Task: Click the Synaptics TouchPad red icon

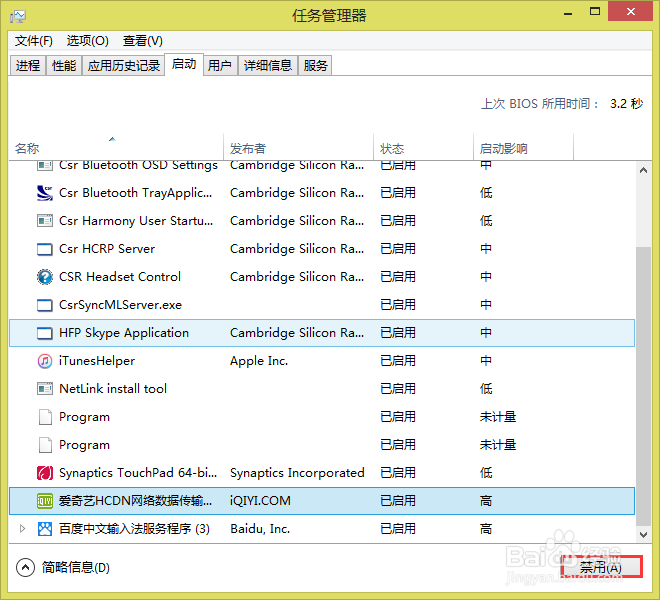Action: tap(45, 473)
